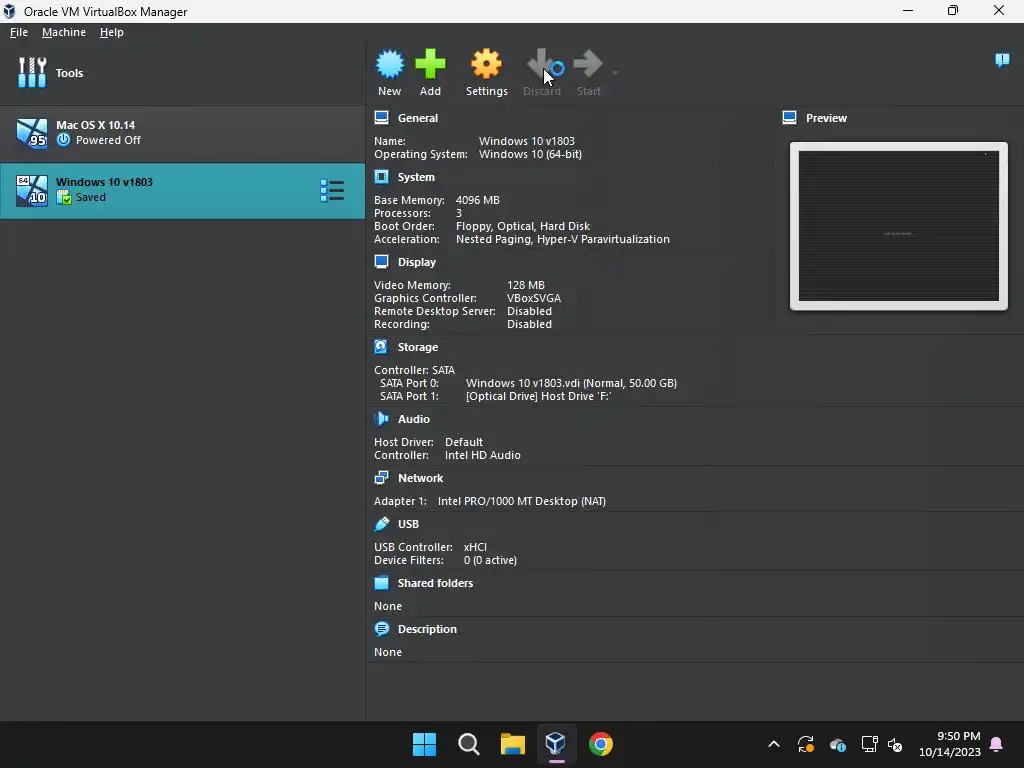Click the VM preview thumbnail
This screenshot has width=1024, height=768.
[x=899, y=226]
